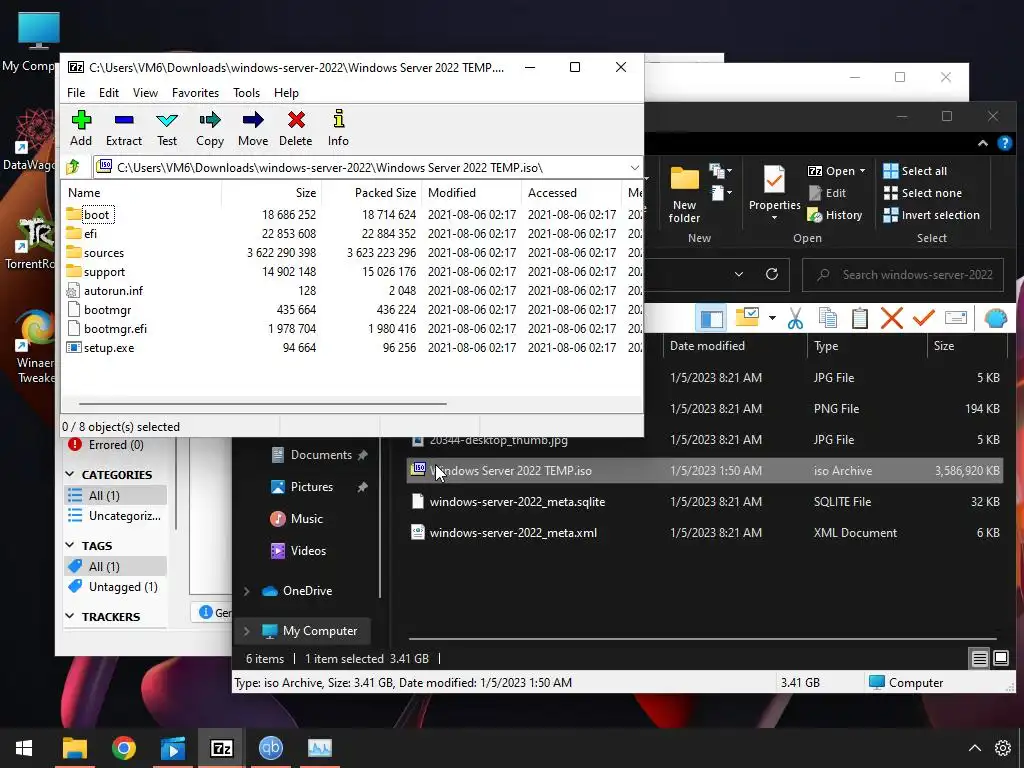Screen dimensions: 1024x768
Task: Click the Add button in 7-Zip toolbar
Action: click(x=81, y=128)
